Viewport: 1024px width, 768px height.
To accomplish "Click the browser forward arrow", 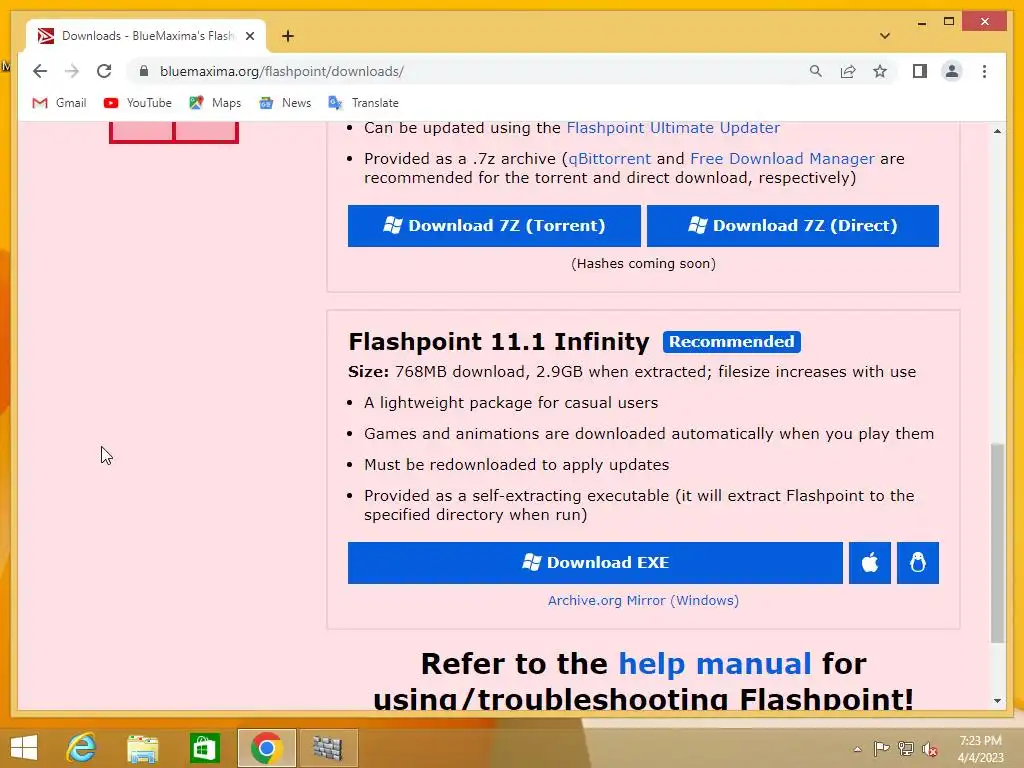I will pyautogui.click(x=72, y=71).
